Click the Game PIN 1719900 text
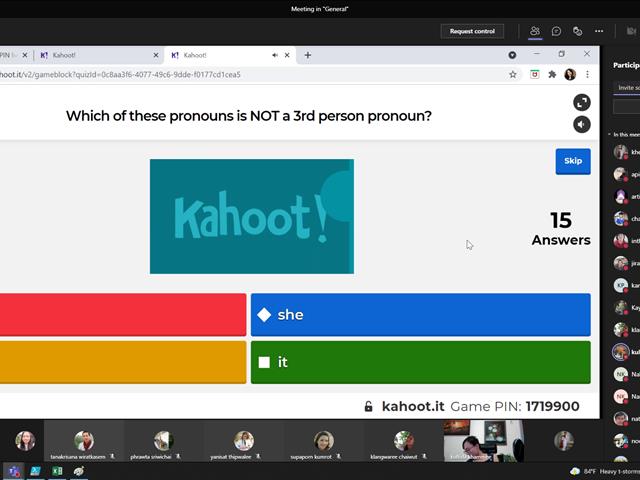640x480 pixels. pos(515,407)
